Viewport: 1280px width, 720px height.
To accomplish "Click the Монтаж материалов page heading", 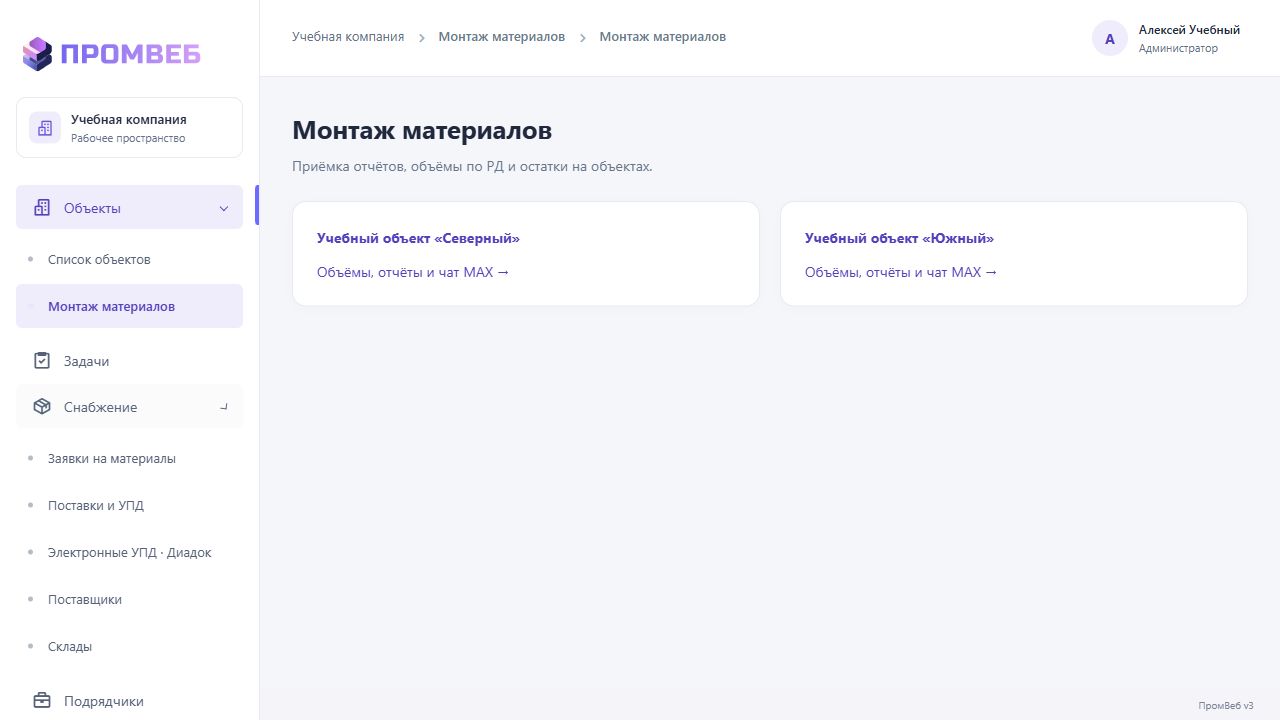I will [422, 131].
